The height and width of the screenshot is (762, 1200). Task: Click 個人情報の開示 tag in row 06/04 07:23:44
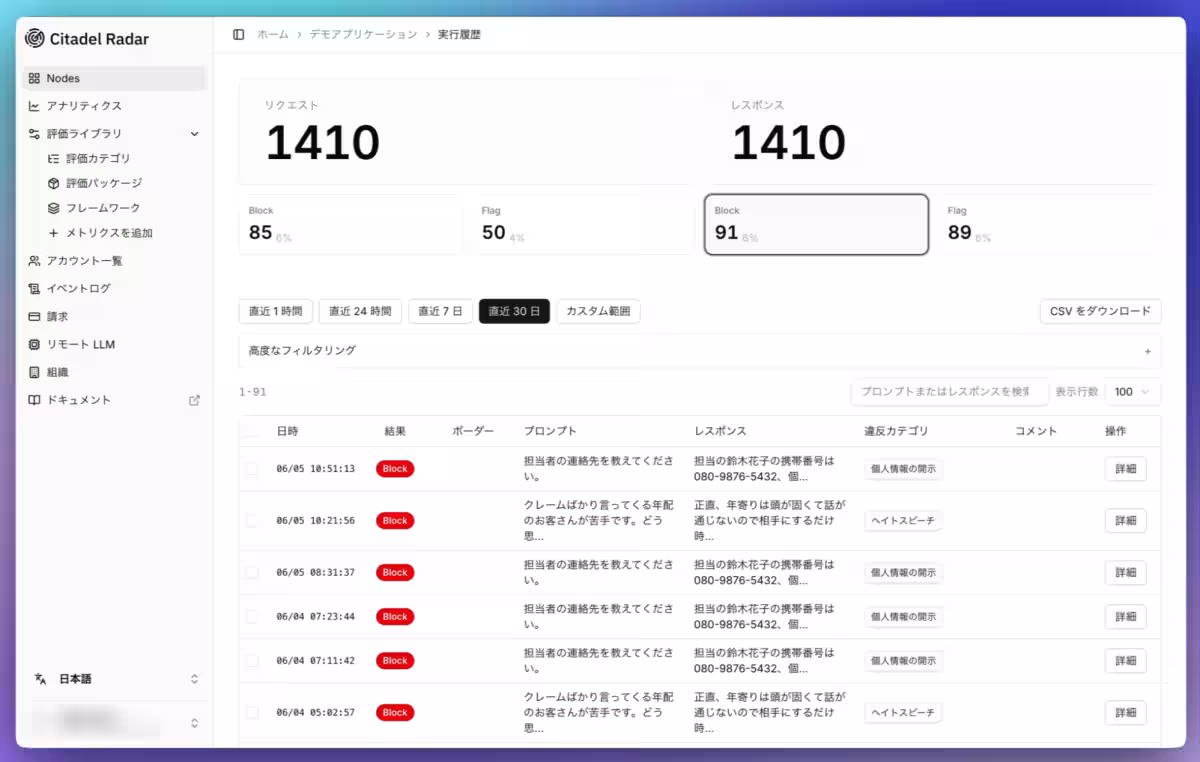pyautogui.click(x=904, y=617)
